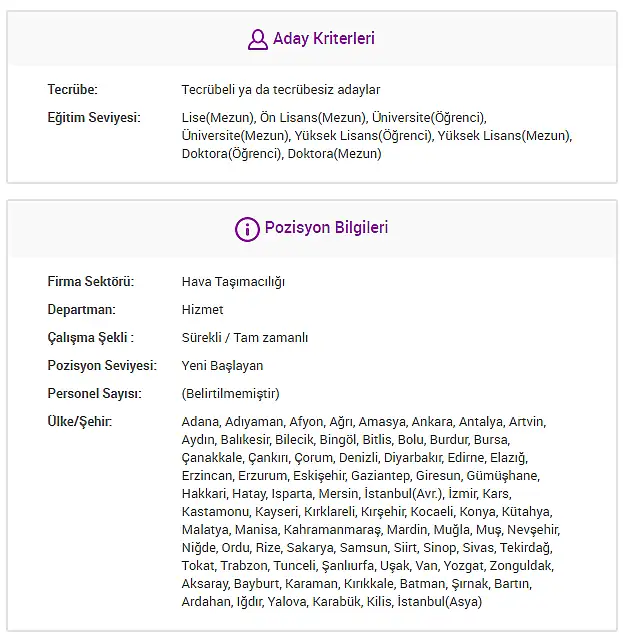The width and height of the screenshot is (623, 633).
Task: Click the Tecrübe label
Action: click(73, 89)
